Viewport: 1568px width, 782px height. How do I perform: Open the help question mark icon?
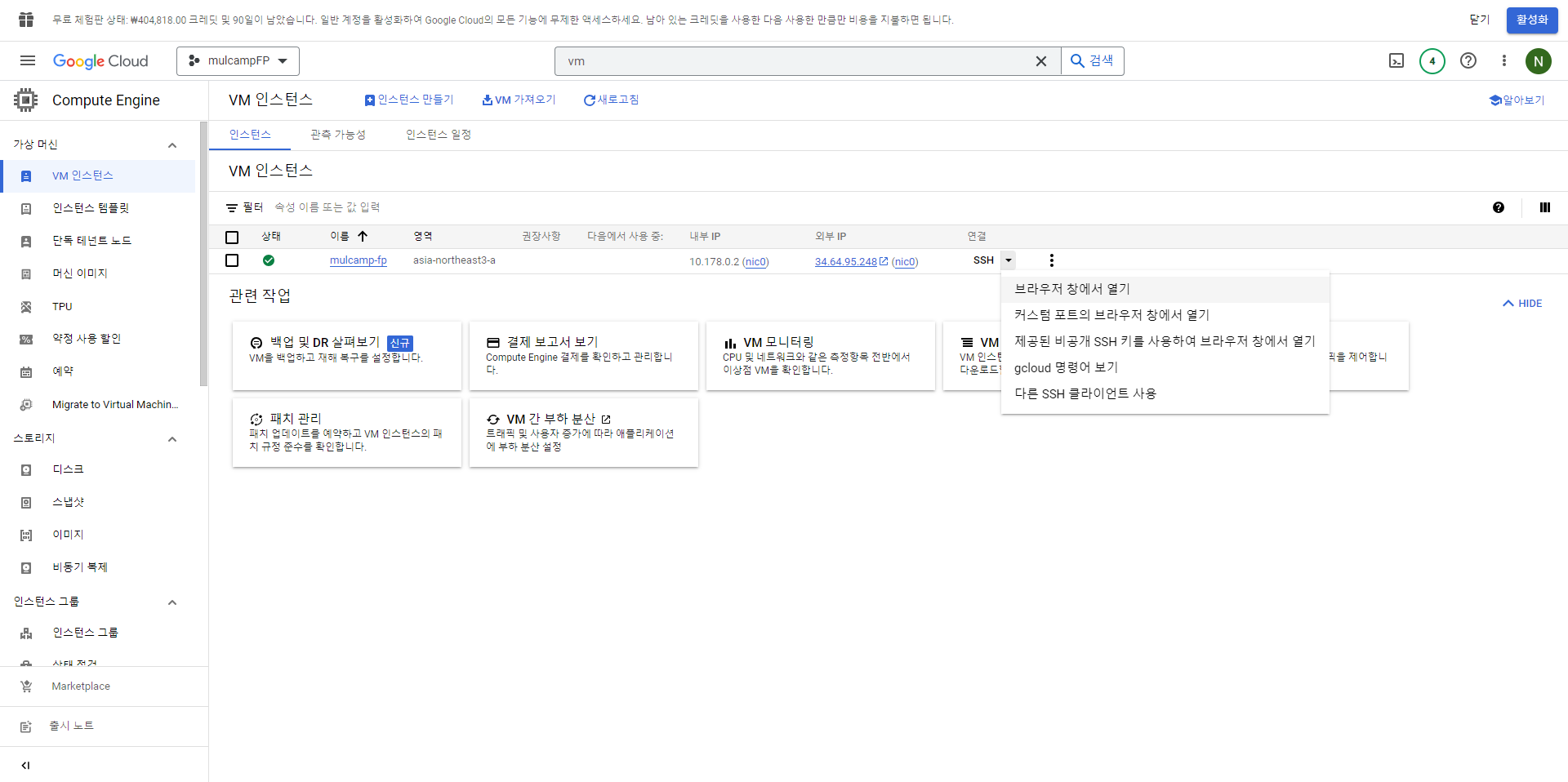tap(1468, 60)
